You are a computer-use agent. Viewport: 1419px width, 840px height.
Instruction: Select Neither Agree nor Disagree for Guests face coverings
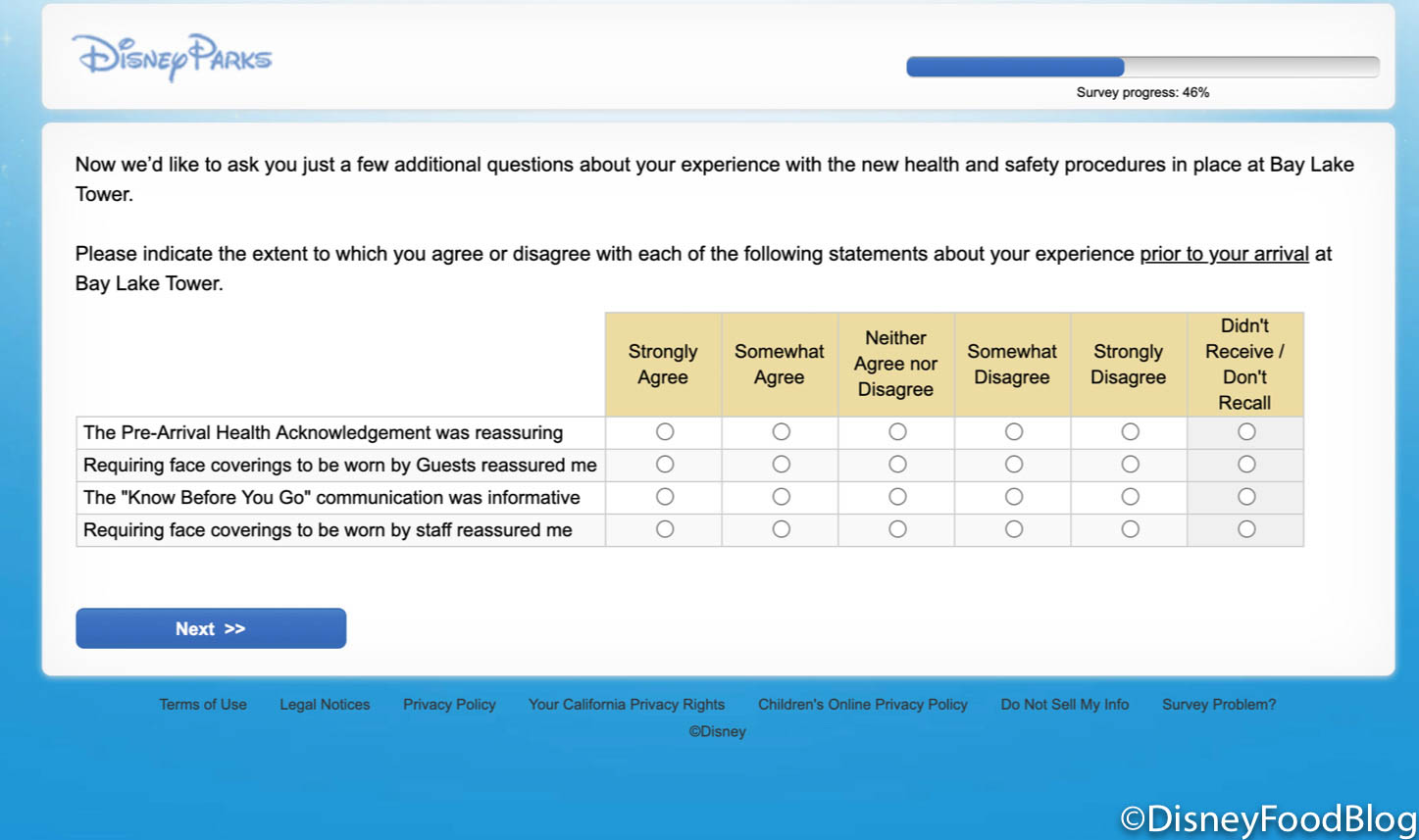click(897, 465)
